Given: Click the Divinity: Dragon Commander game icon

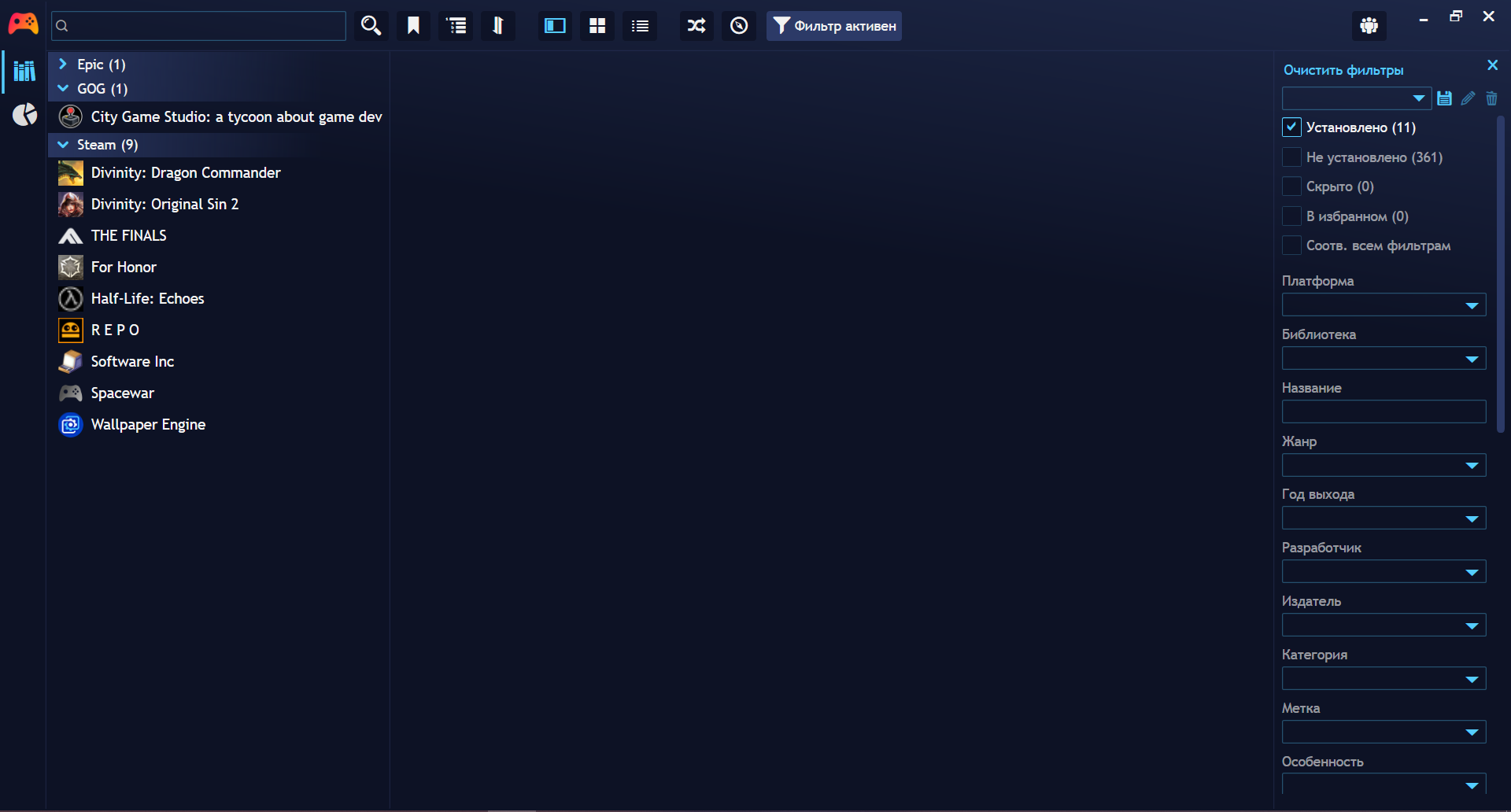Looking at the screenshot, I should coord(71,173).
